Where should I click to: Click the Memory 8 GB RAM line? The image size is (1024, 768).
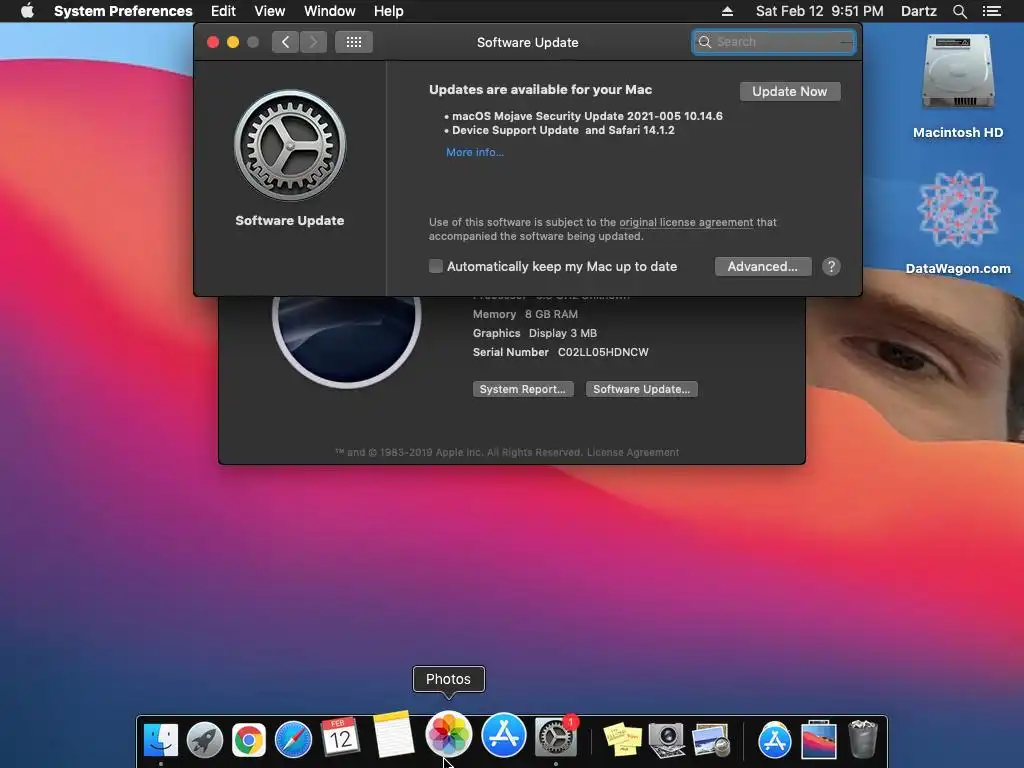pyautogui.click(x=525, y=314)
